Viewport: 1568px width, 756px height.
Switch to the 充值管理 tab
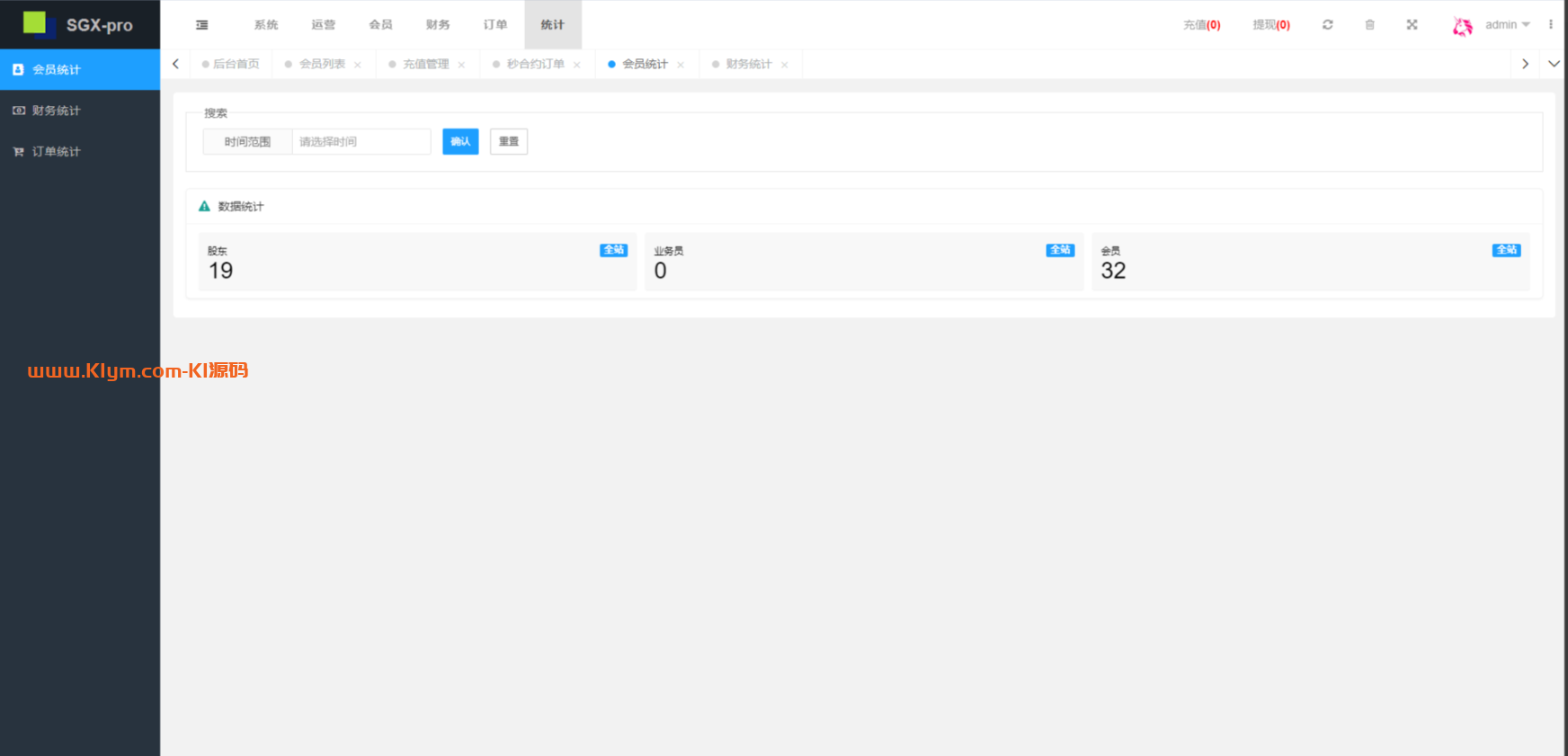point(426,64)
